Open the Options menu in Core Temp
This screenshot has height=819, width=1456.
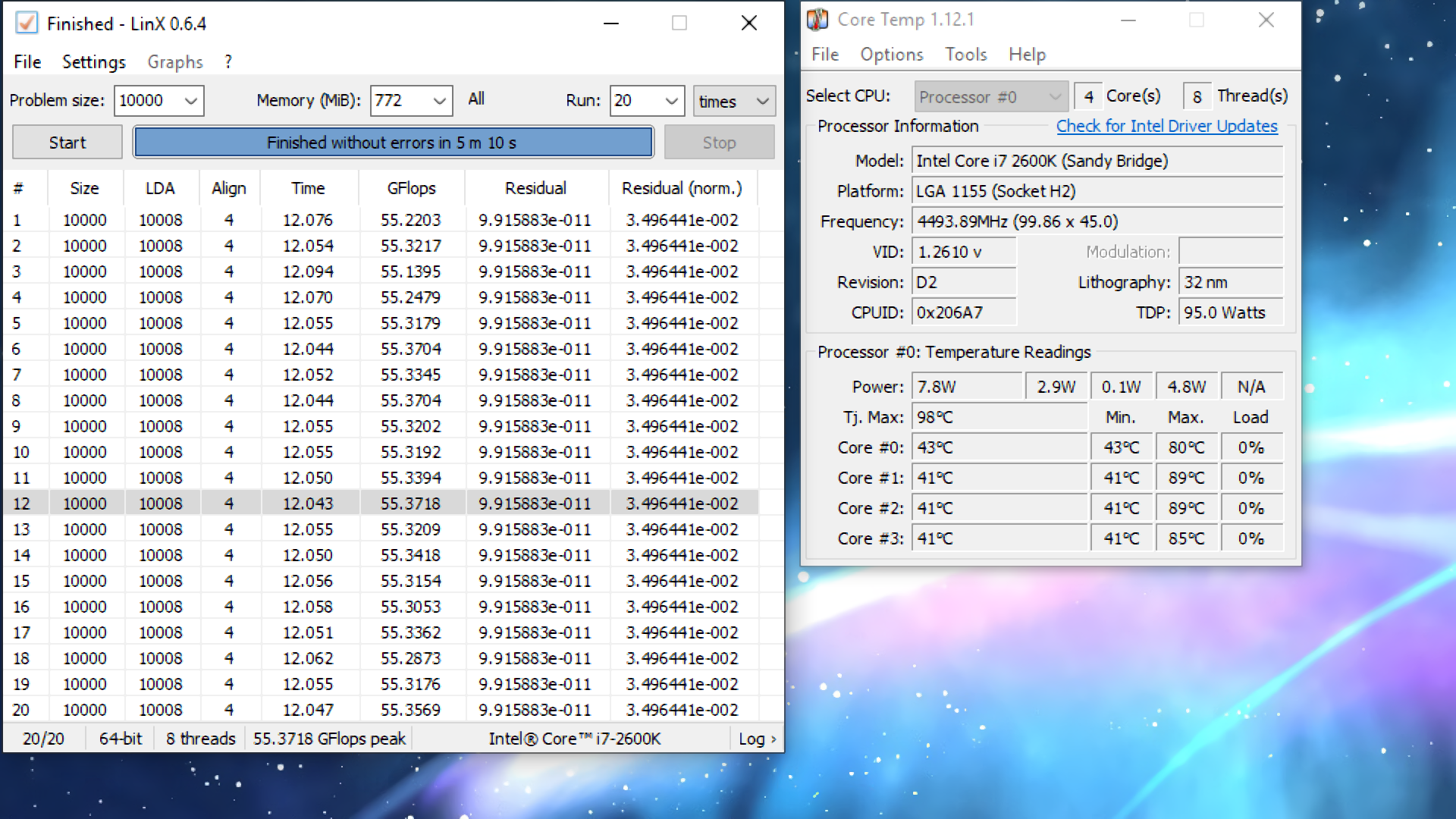pyautogui.click(x=892, y=55)
